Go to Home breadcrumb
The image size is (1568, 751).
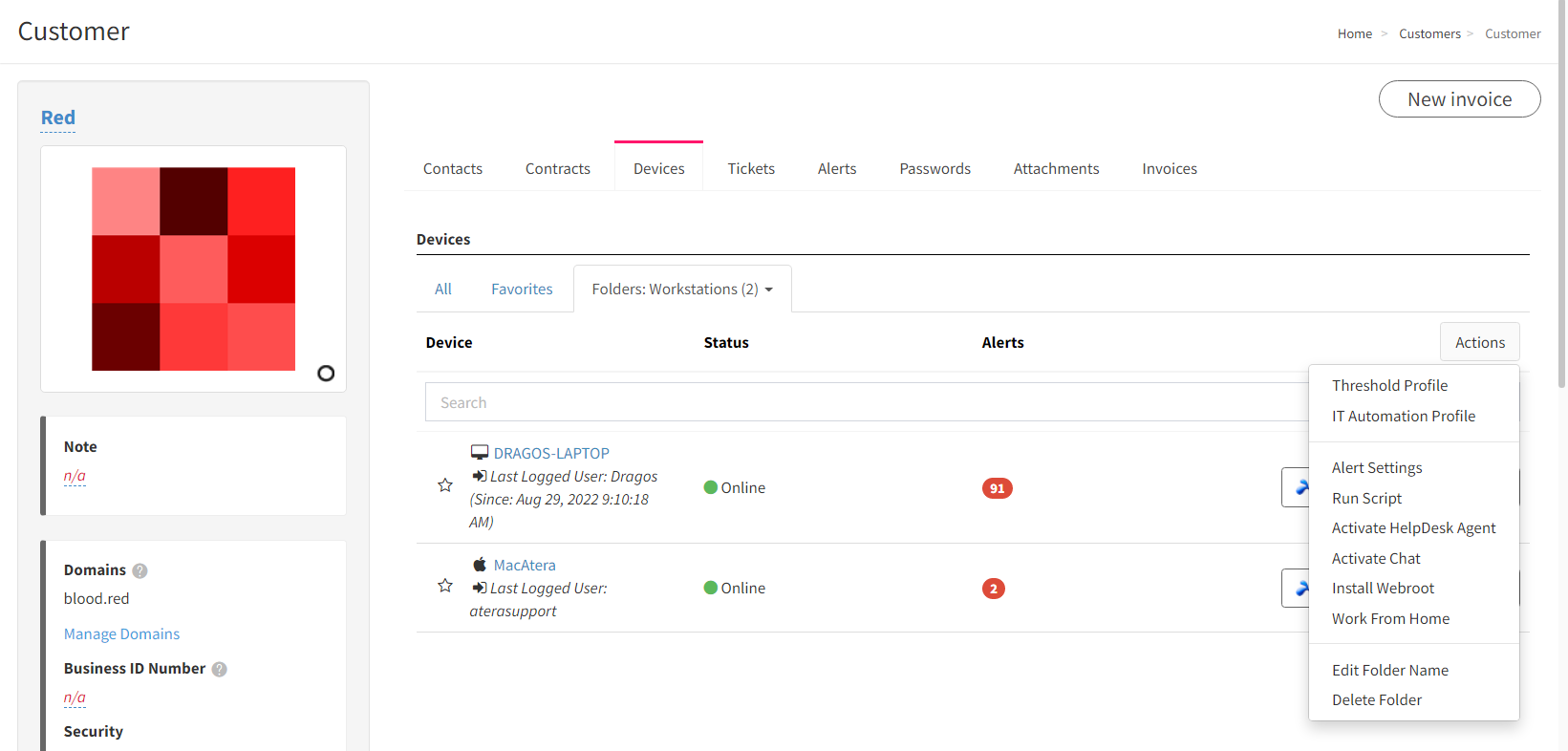click(1354, 33)
